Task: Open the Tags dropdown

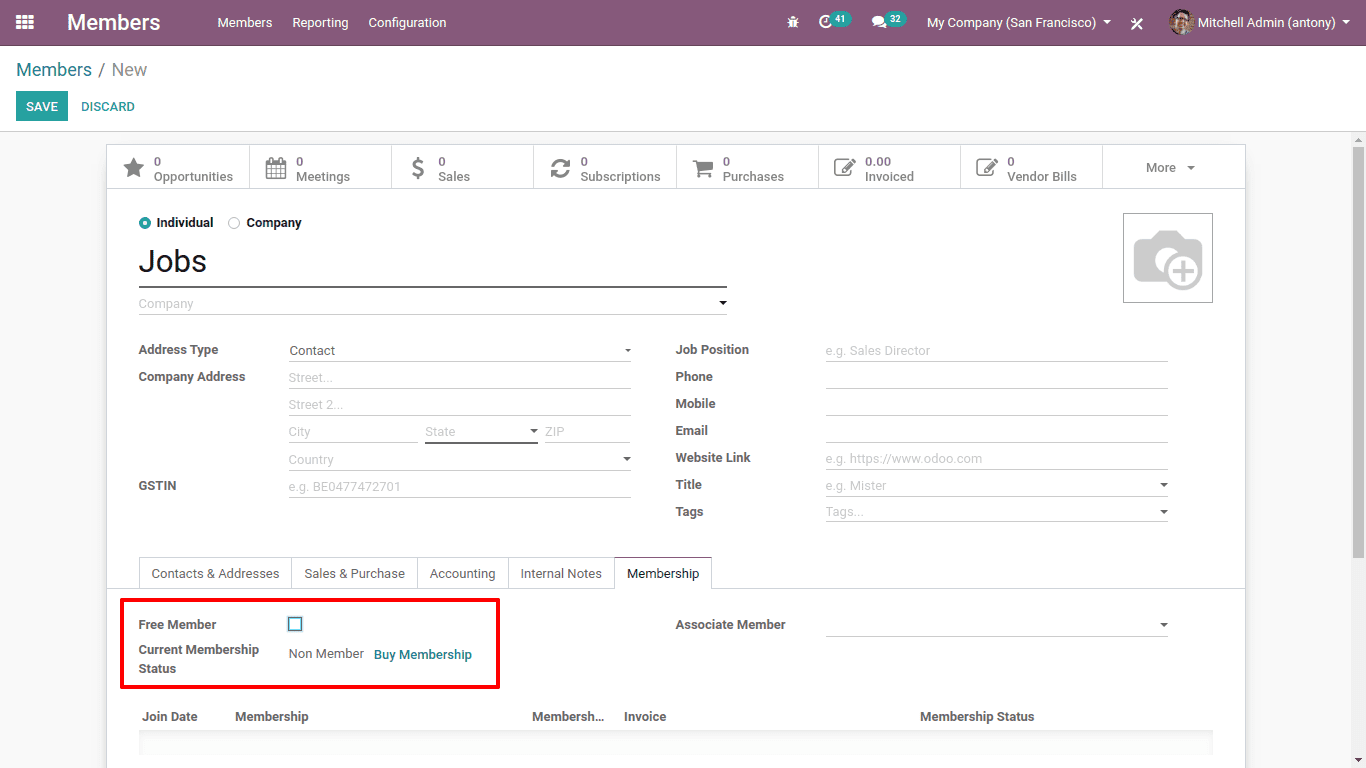Action: tap(996, 512)
